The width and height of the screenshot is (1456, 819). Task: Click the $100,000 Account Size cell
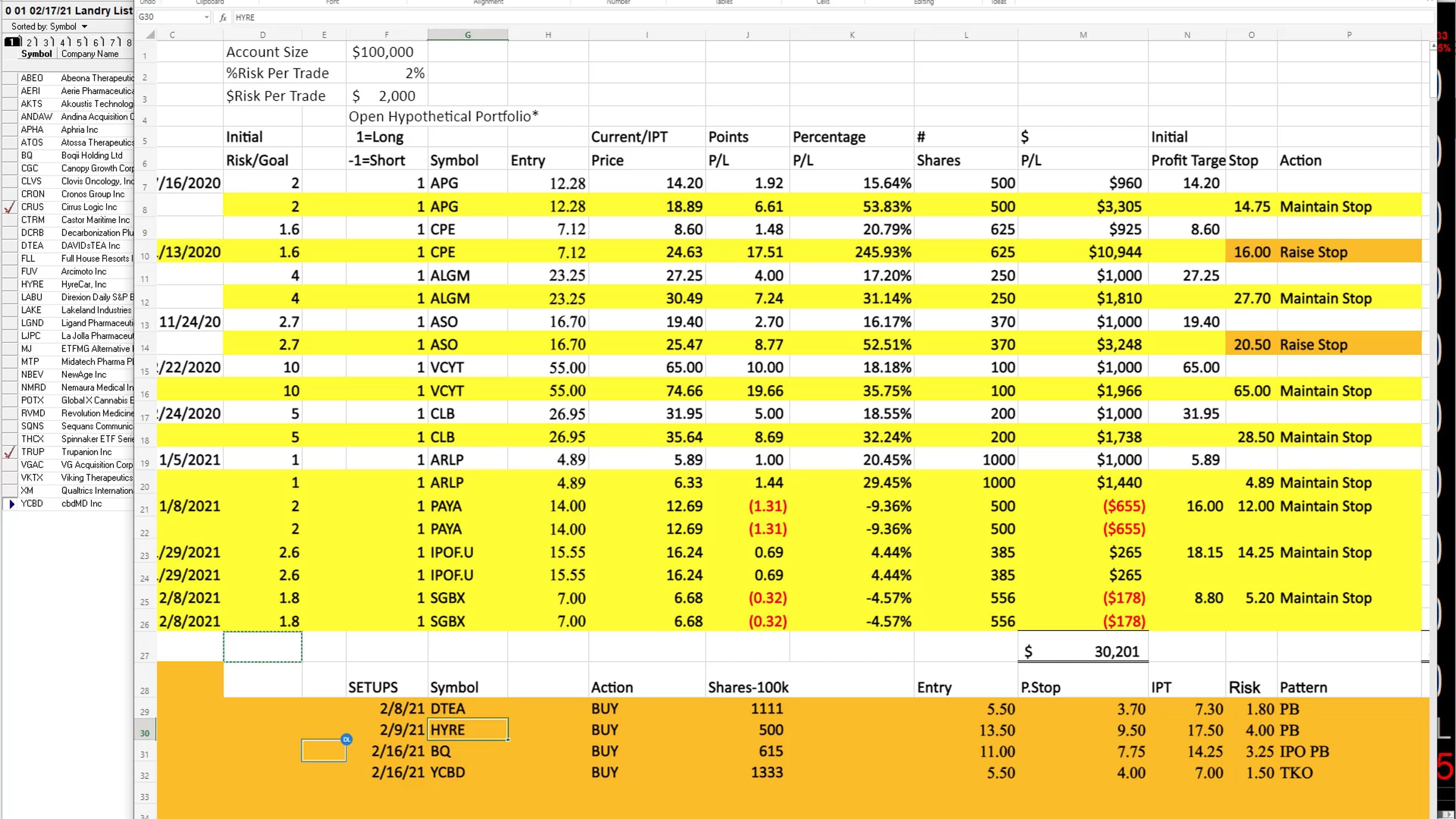click(386, 52)
